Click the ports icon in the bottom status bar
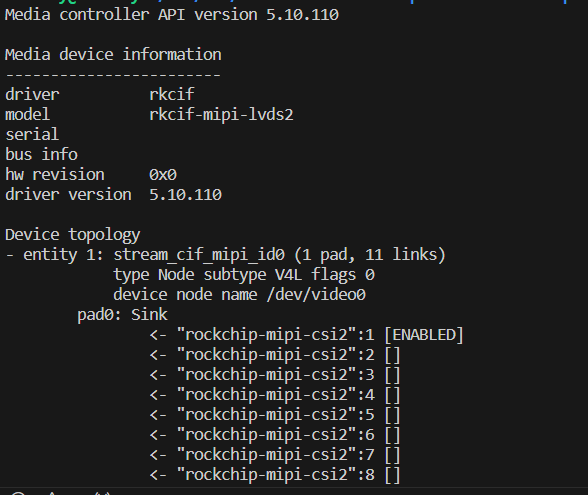Viewport: 588px width, 495px height. pyautogui.click(x=102, y=493)
